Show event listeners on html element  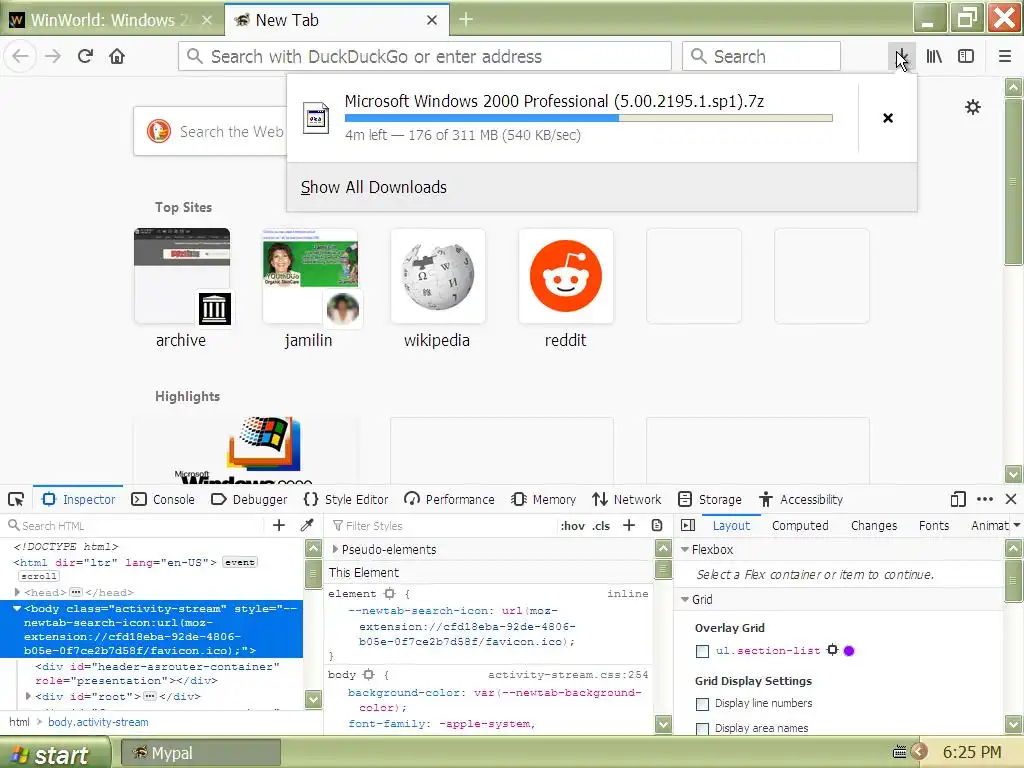[x=240, y=562]
